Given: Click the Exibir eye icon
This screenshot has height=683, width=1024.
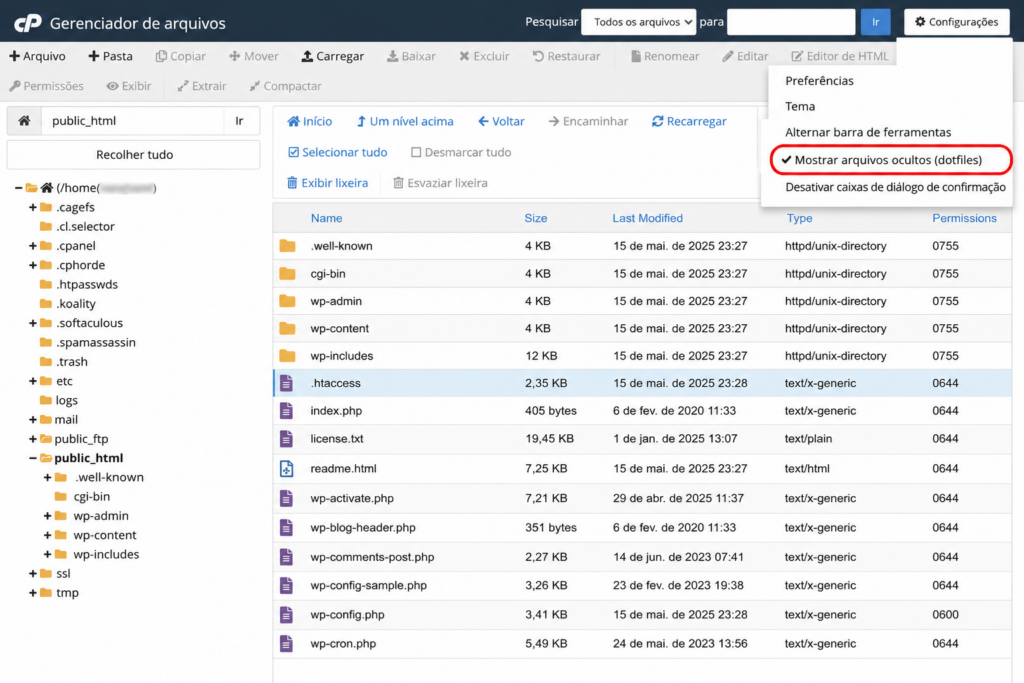Looking at the screenshot, I should click(x=112, y=86).
